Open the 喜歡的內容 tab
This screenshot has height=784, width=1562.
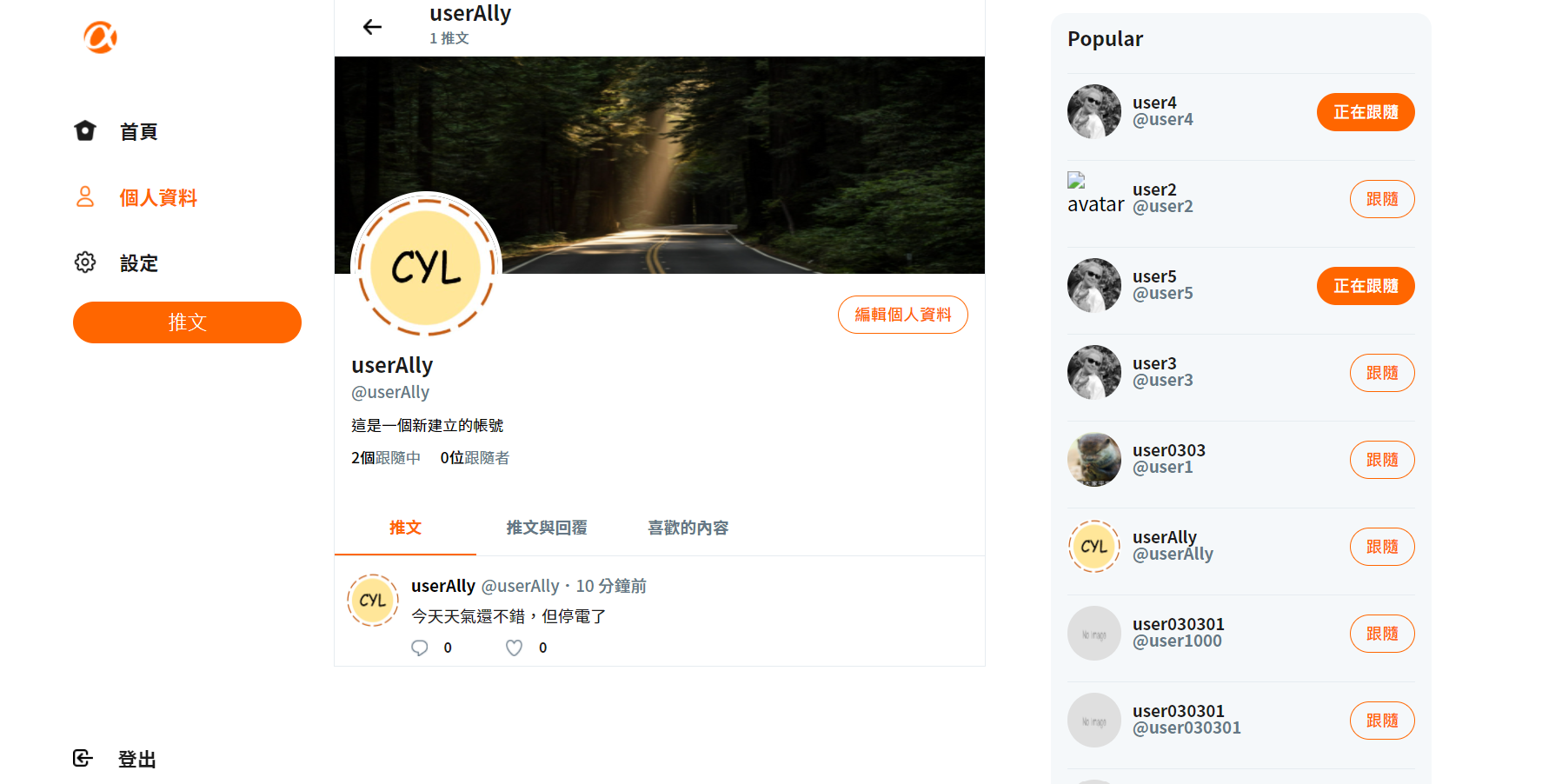click(688, 528)
